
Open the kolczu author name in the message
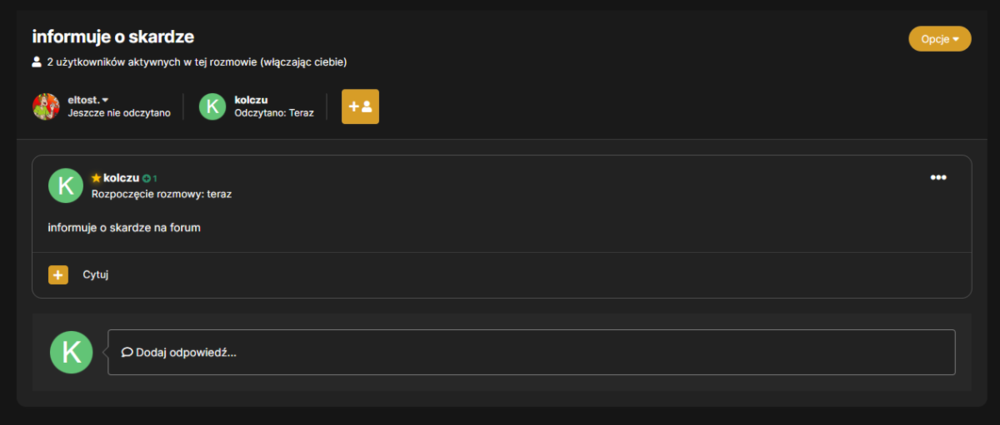coord(121,178)
